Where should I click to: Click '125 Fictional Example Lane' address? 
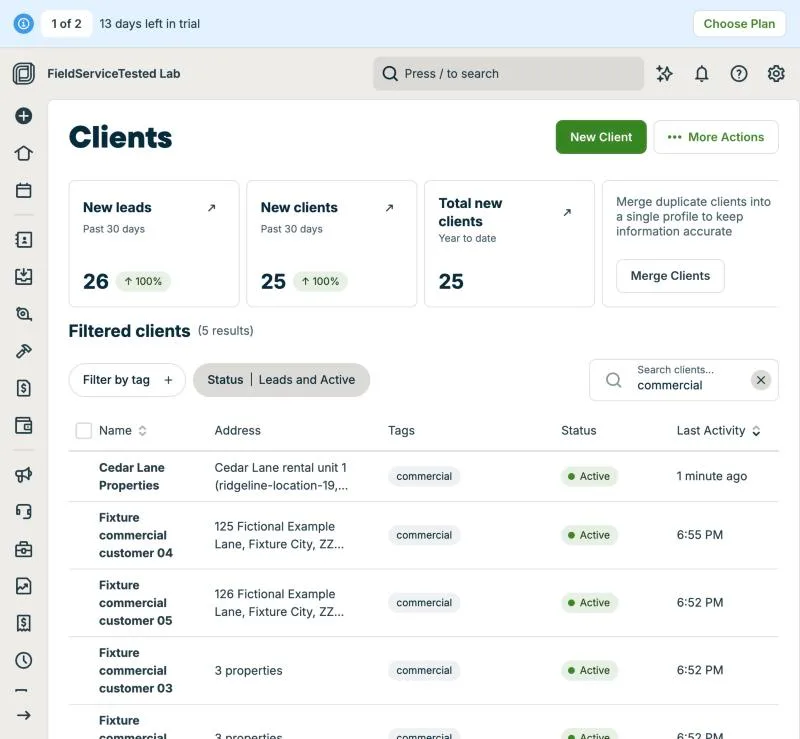279,535
